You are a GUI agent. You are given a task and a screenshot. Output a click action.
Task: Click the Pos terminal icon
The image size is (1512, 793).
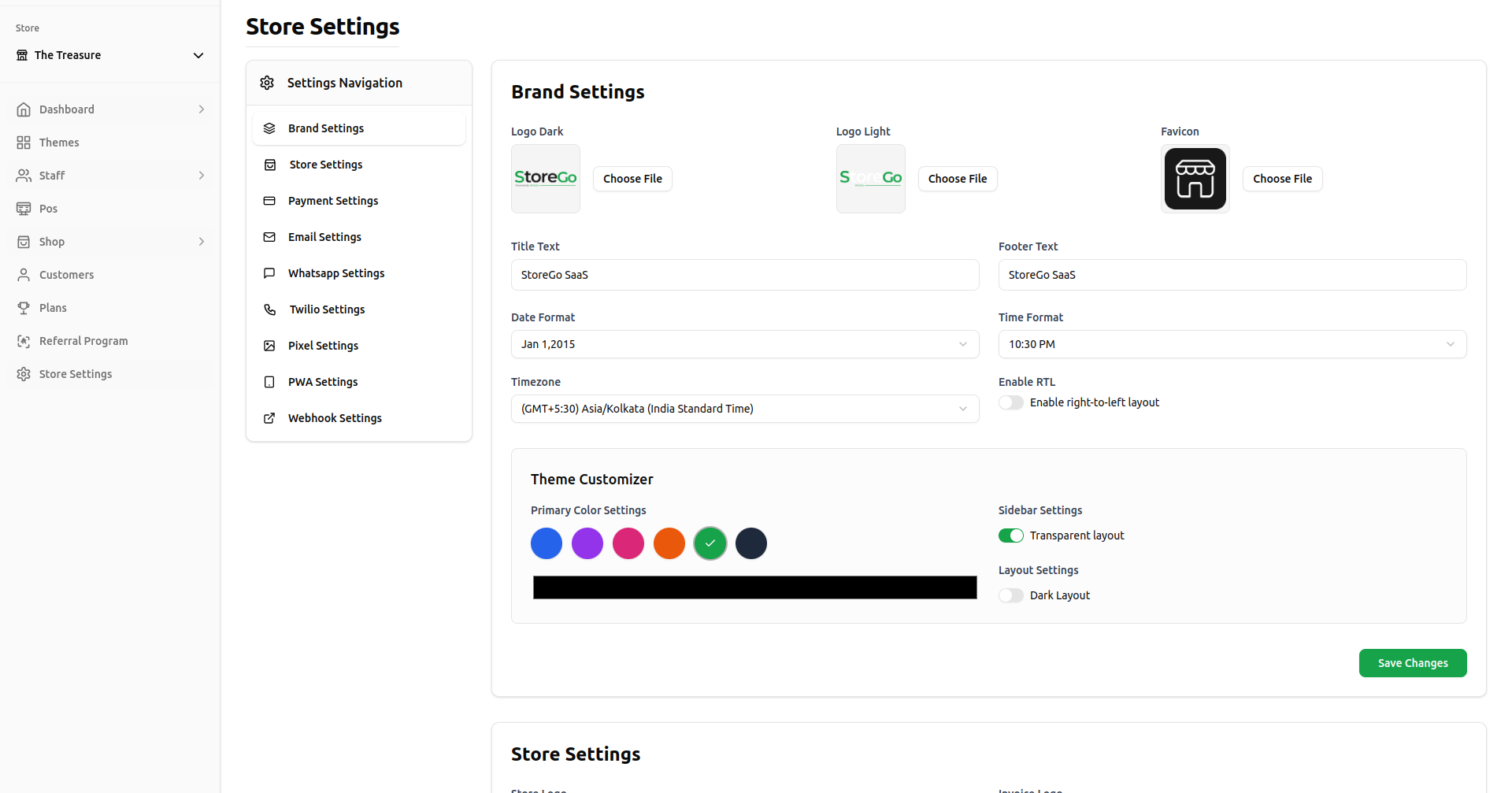(24, 209)
